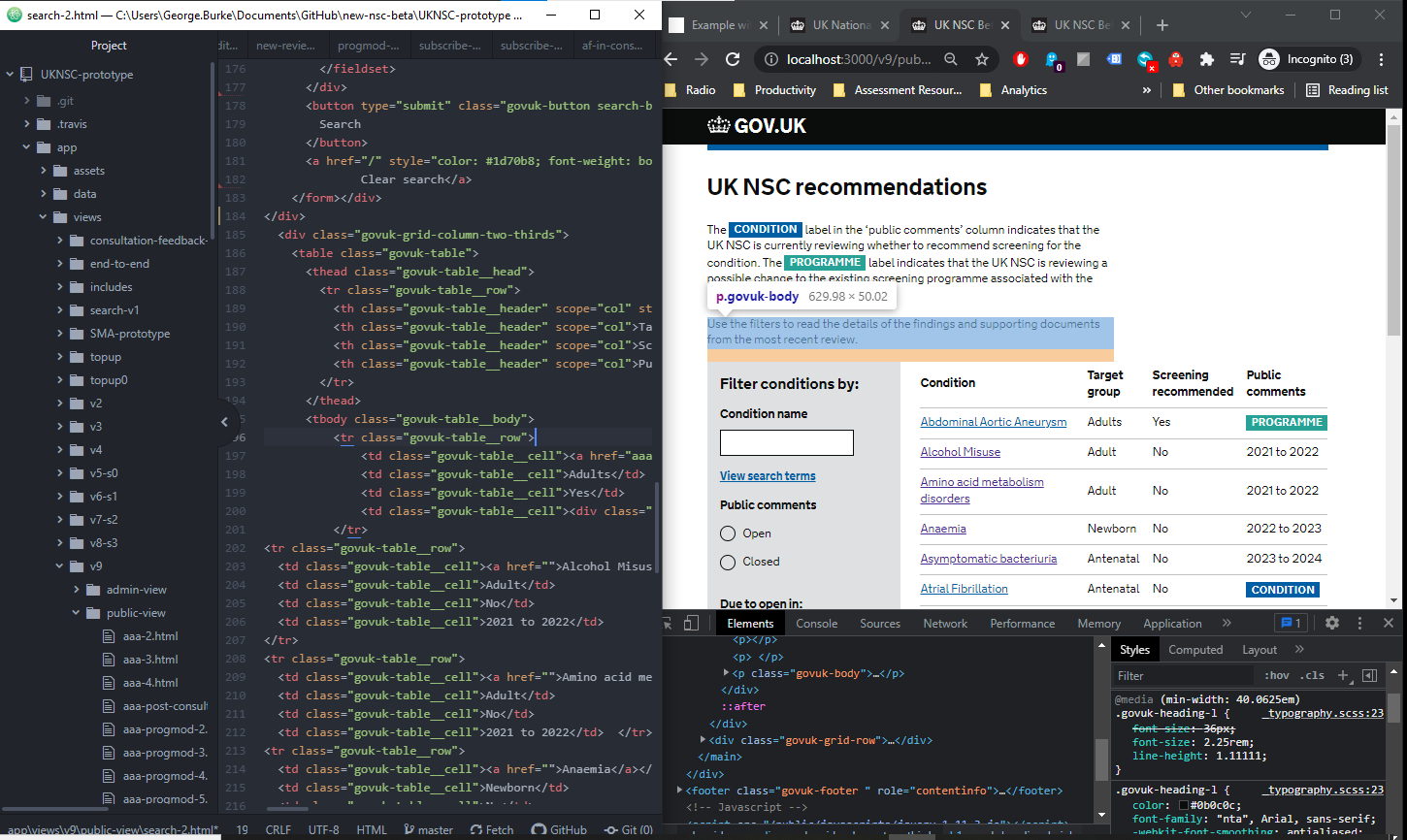
Task: Click View search terms link
Action: click(768, 476)
